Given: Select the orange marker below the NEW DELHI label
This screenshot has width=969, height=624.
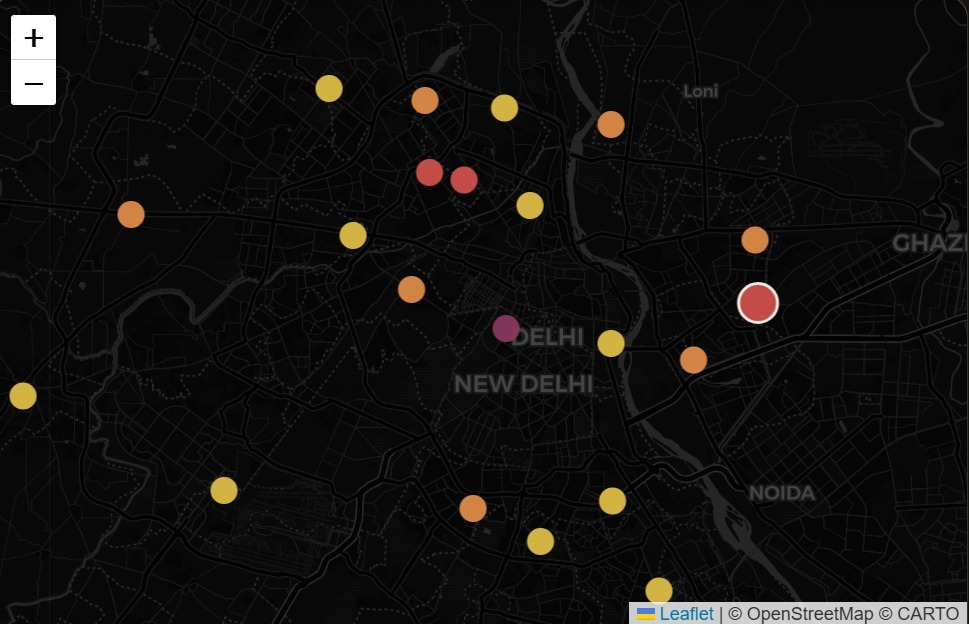Looking at the screenshot, I should pos(473,508).
